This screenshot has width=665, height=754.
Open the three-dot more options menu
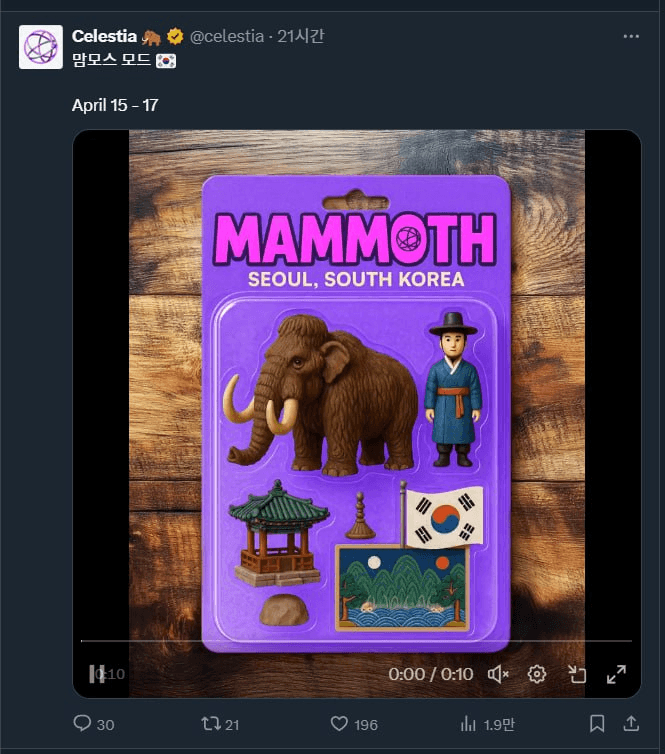point(631,36)
